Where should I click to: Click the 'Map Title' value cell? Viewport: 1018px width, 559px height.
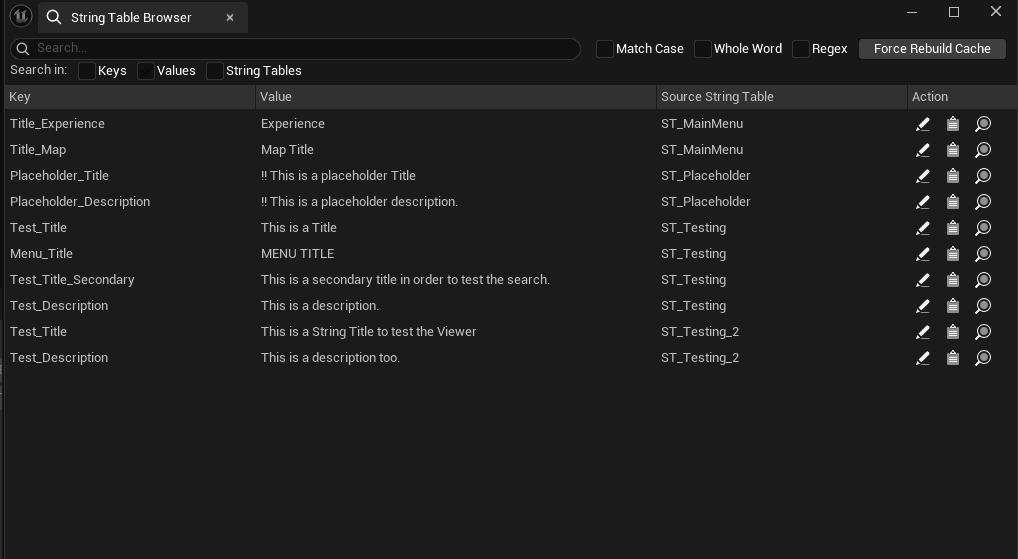(287, 150)
